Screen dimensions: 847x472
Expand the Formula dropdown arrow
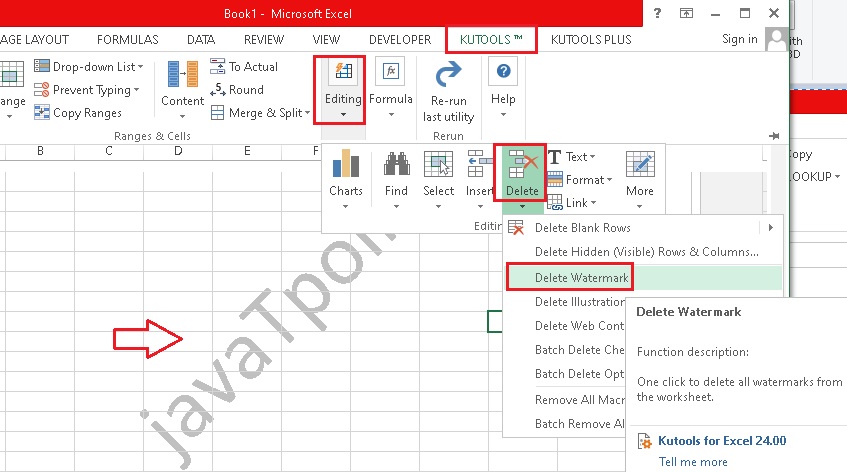(x=391, y=114)
